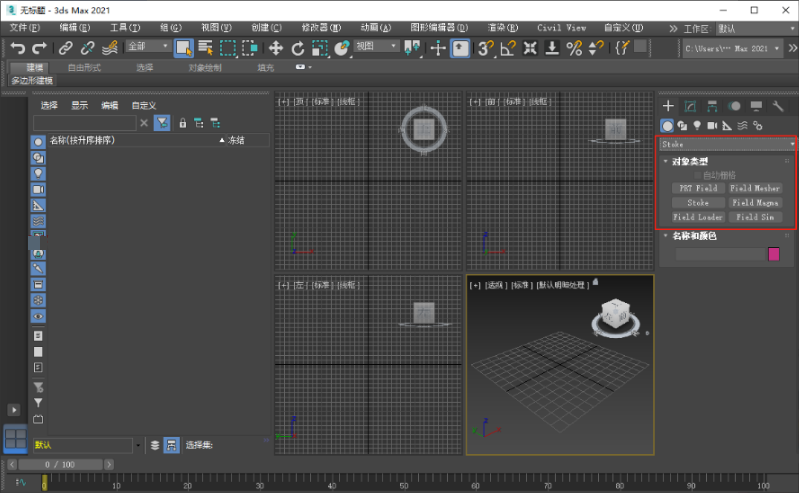Toggle the lock icon in Scene Explorer
799x493 pixels.
click(183, 123)
